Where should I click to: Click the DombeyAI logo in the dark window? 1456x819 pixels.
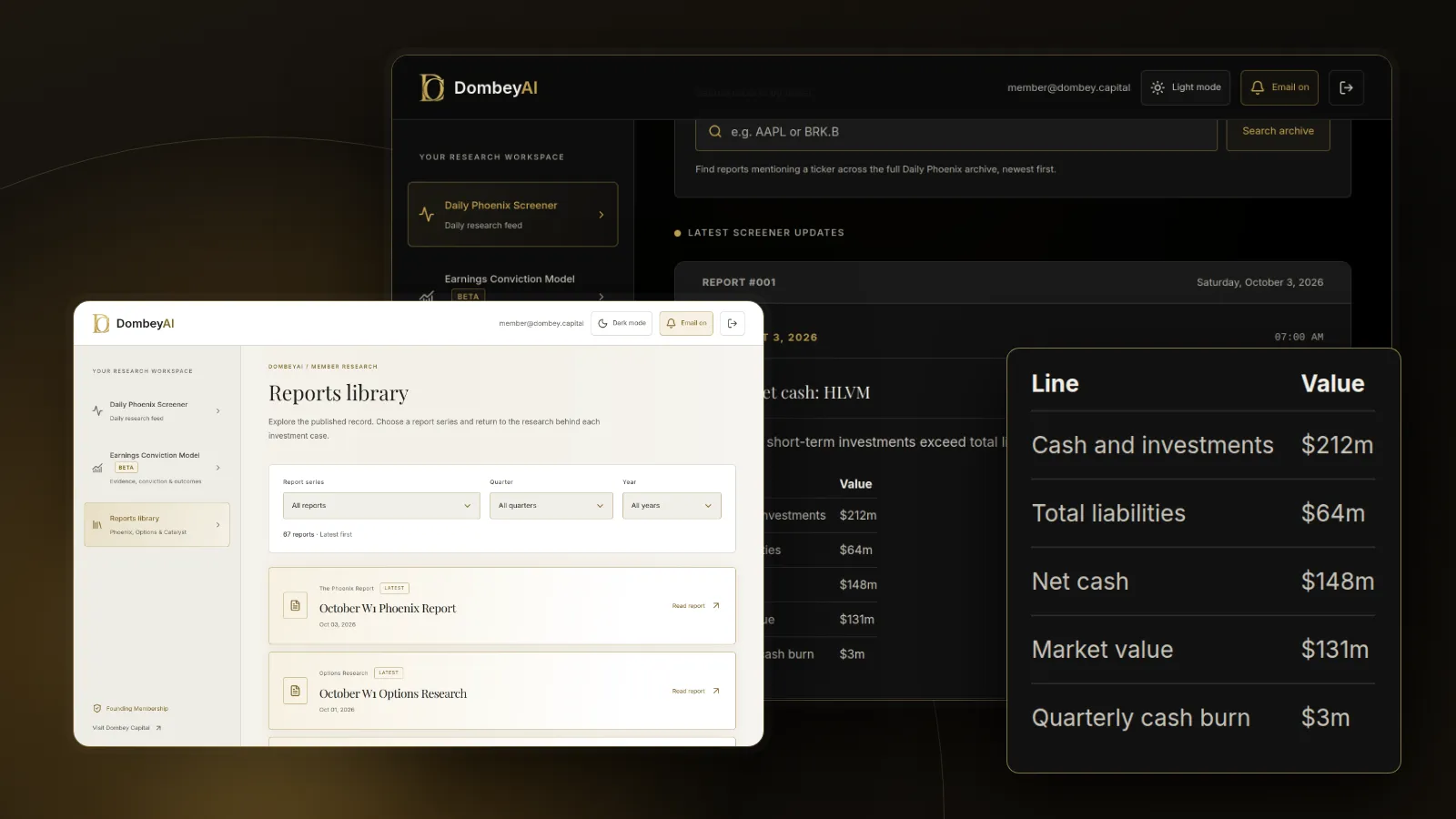tap(479, 87)
